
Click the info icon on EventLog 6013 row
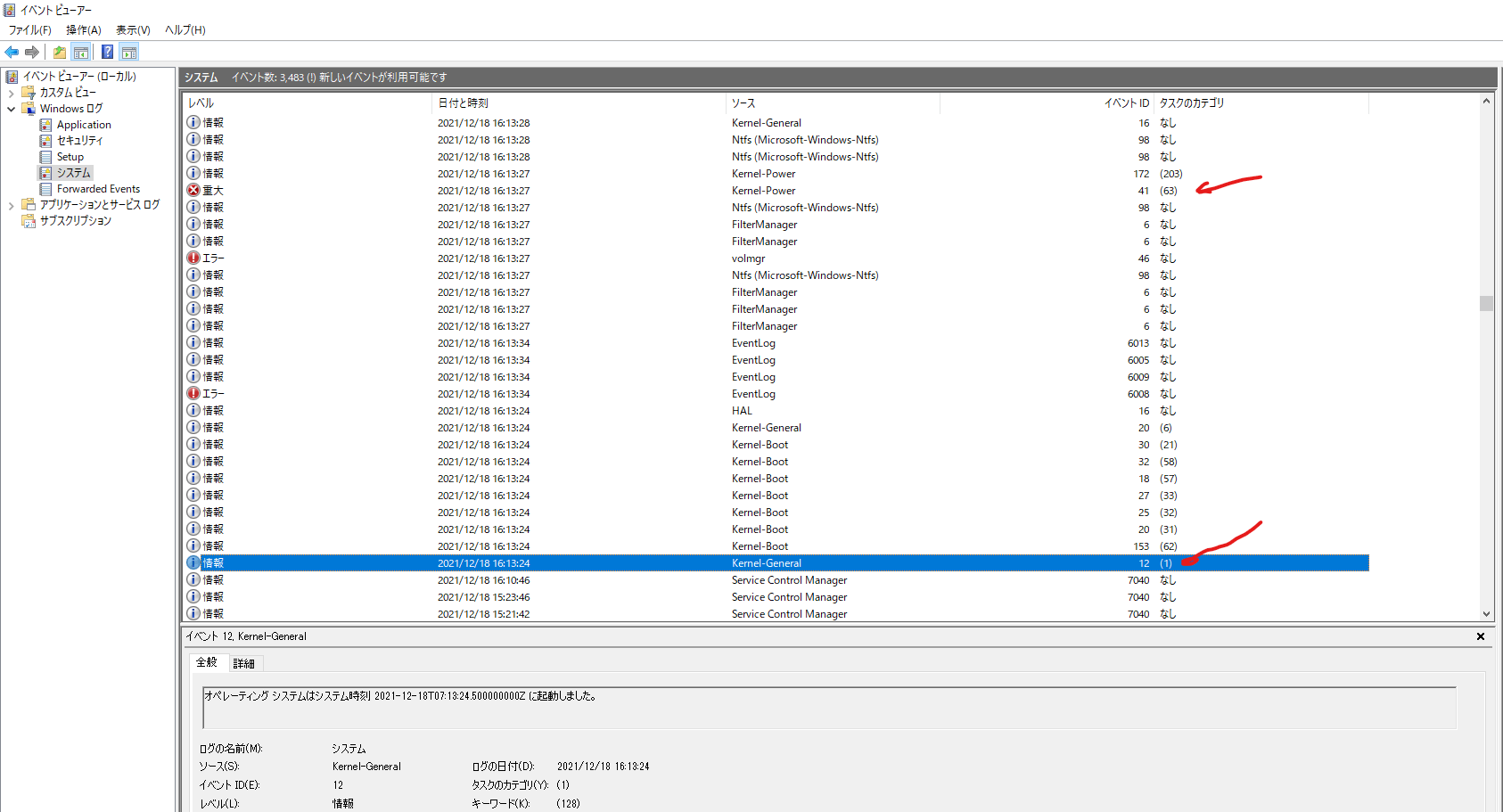point(193,343)
